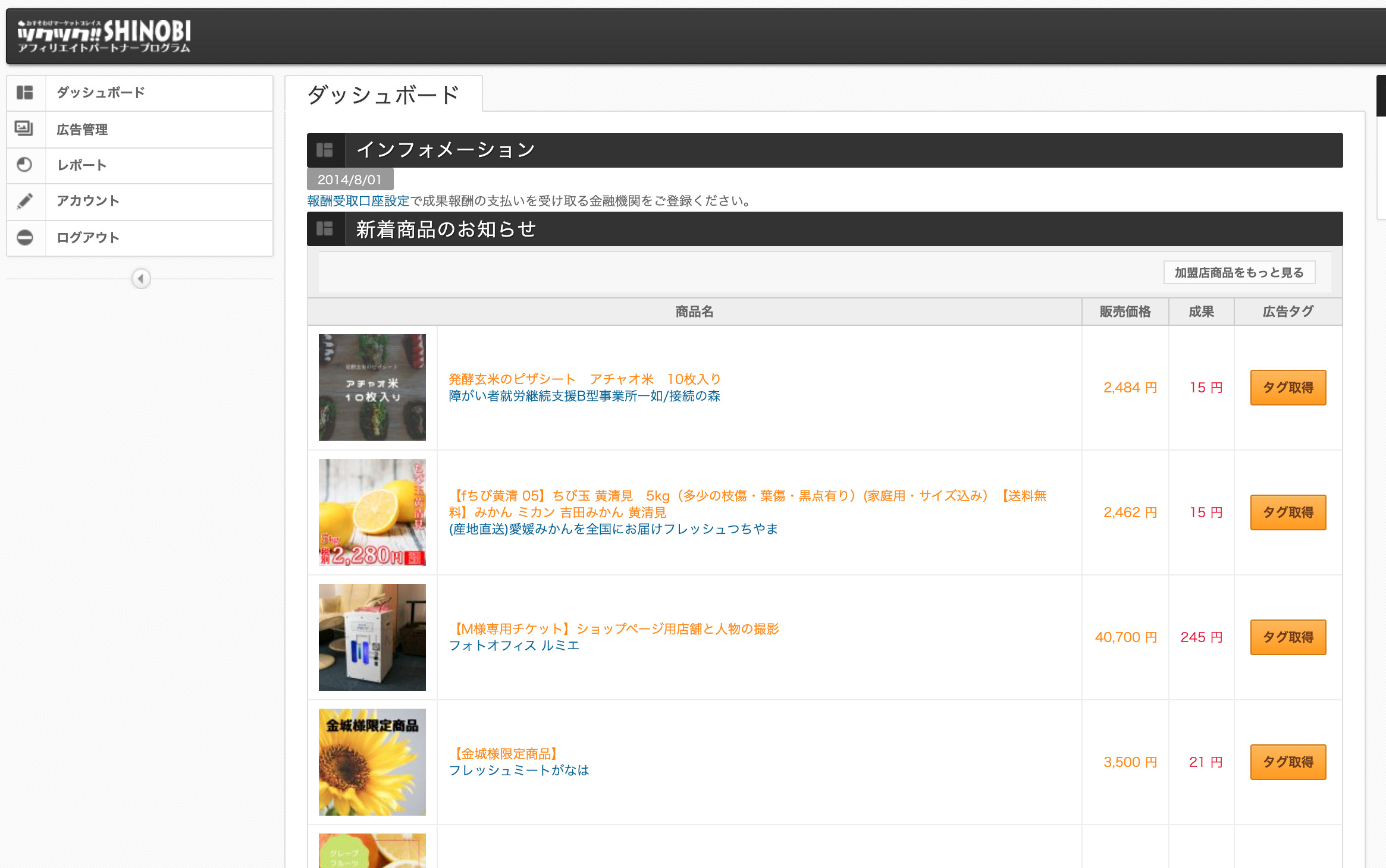Screen dimensions: 1386x868
Task: Get tag for the pizza sheet product
Action: click(x=1288, y=388)
